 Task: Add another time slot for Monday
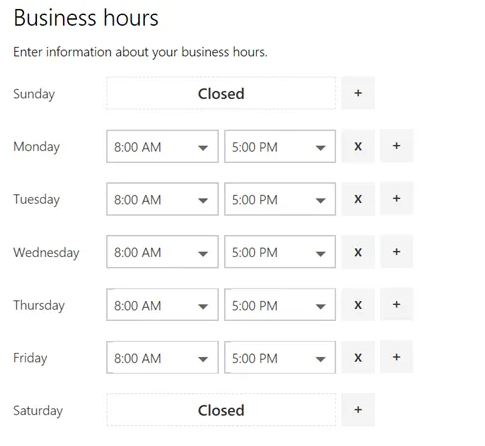(x=396, y=146)
